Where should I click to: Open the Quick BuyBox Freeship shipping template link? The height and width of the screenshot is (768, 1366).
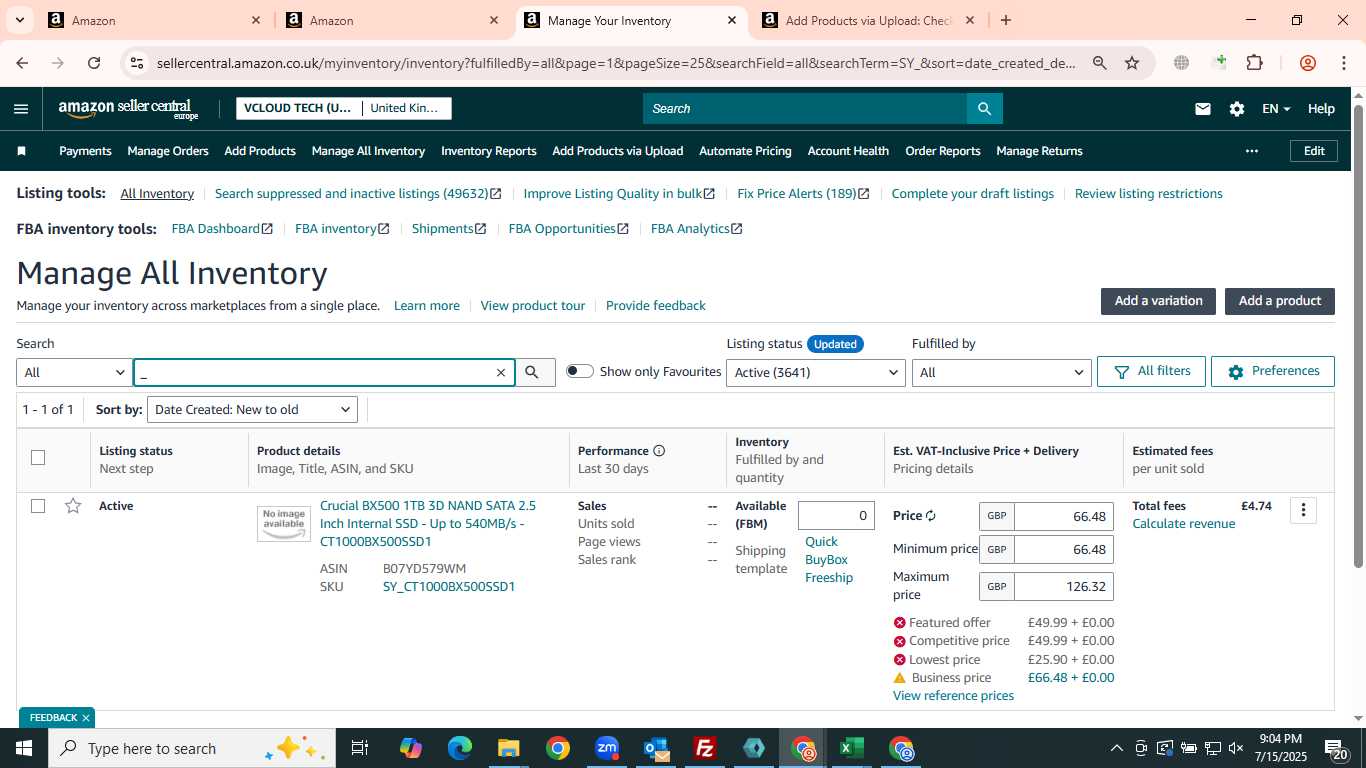click(829, 560)
